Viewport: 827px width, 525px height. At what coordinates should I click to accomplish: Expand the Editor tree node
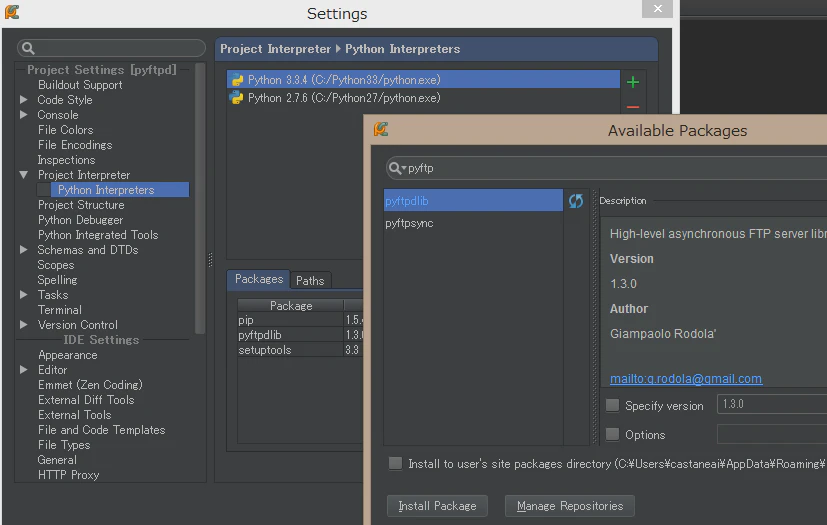point(24,369)
